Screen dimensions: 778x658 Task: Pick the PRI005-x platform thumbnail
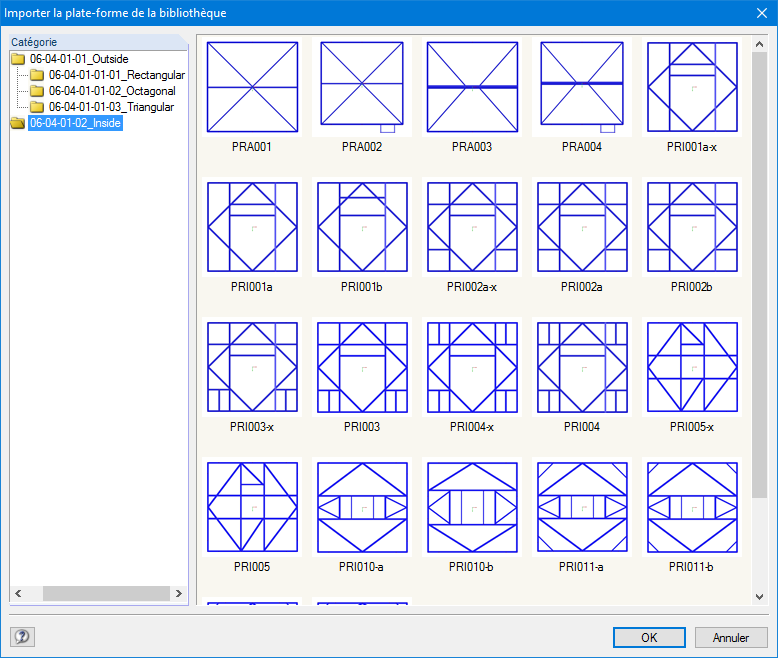click(x=692, y=367)
